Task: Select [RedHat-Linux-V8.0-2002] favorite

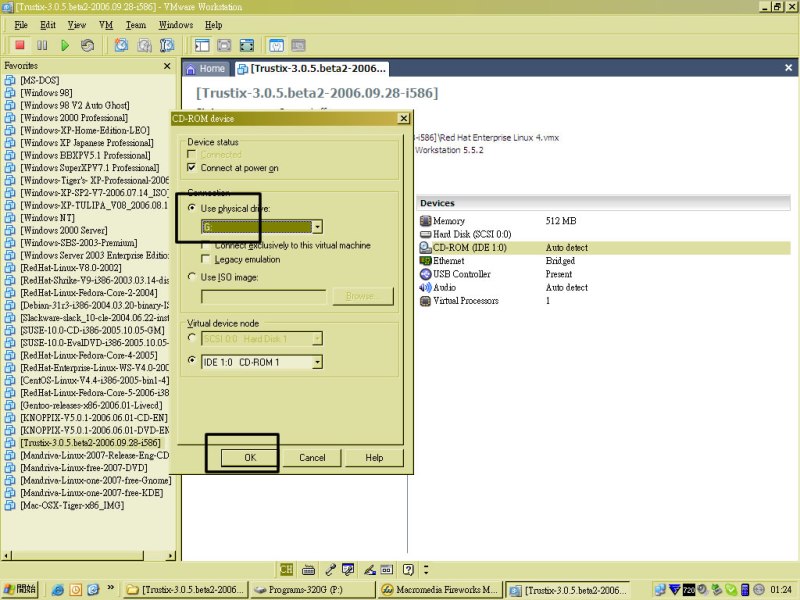Action: tap(71, 268)
